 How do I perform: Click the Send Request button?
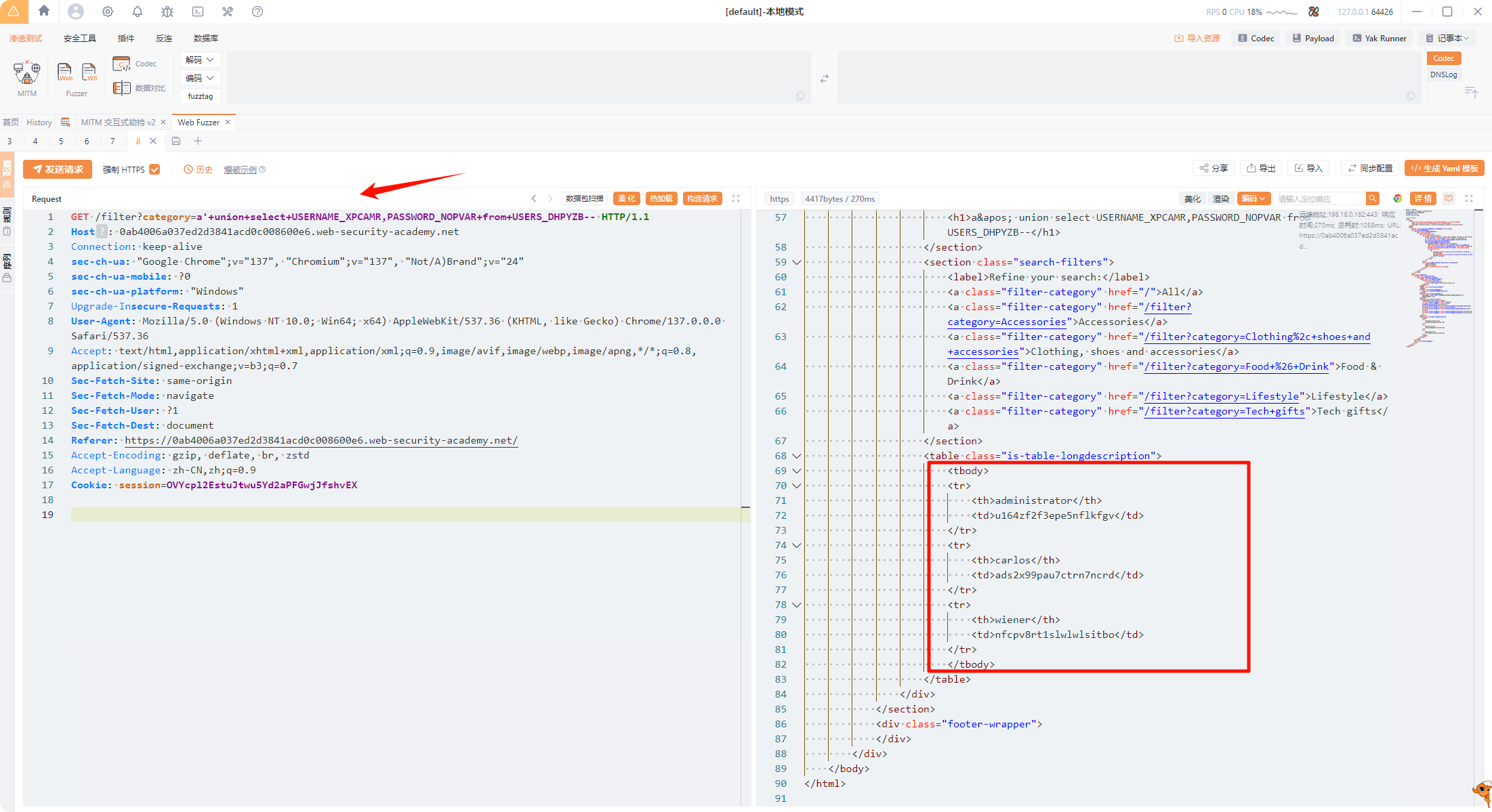pos(58,169)
